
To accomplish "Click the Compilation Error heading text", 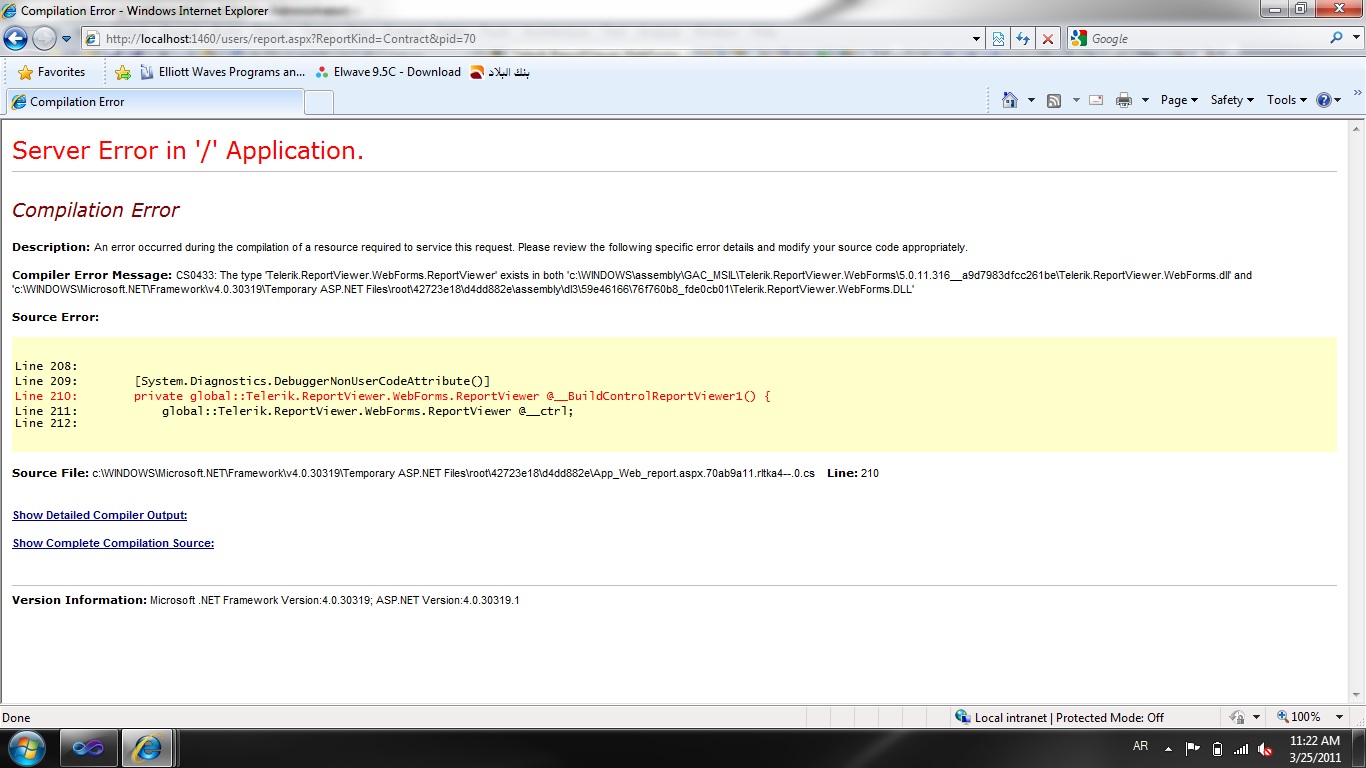I will pyautogui.click(x=96, y=210).
